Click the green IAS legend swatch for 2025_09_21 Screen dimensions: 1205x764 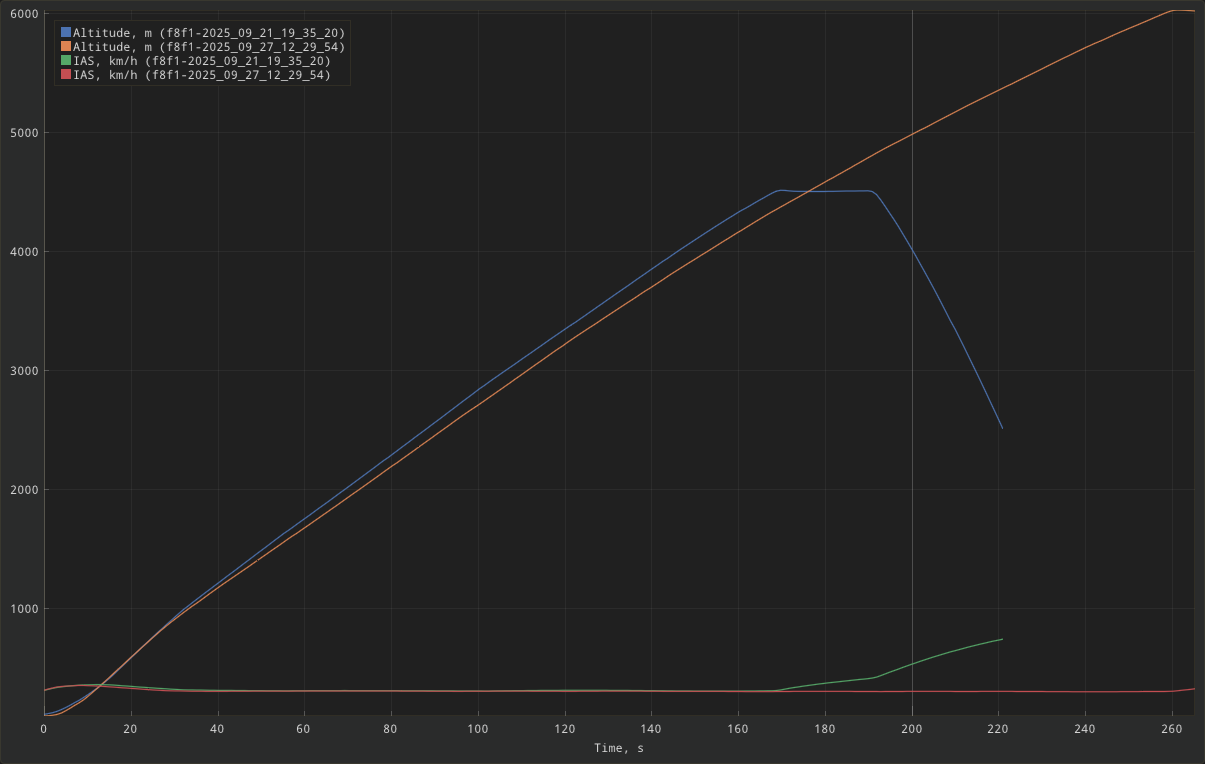(x=66, y=61)
